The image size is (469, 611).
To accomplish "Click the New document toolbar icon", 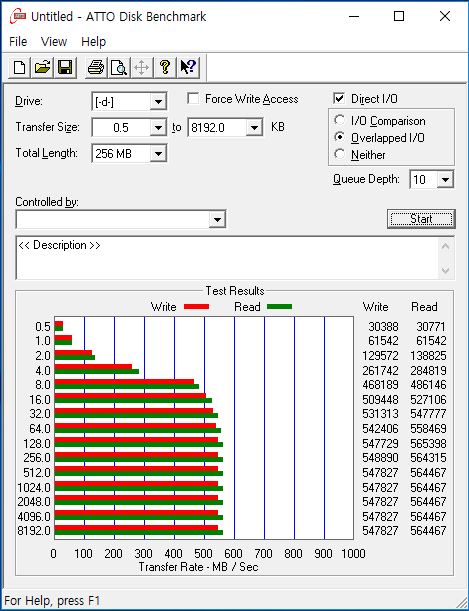I will point(19,68).
